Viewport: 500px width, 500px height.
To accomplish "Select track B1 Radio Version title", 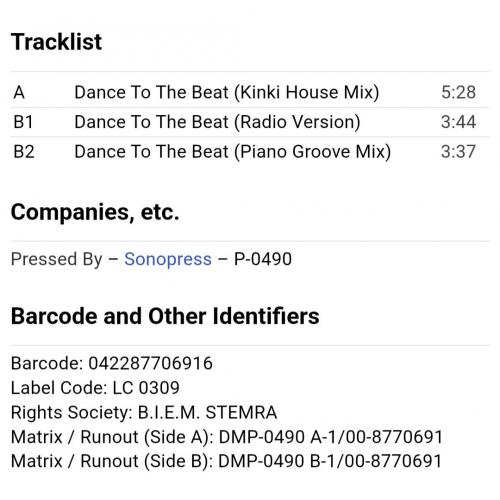I will [x=217, y=122].
